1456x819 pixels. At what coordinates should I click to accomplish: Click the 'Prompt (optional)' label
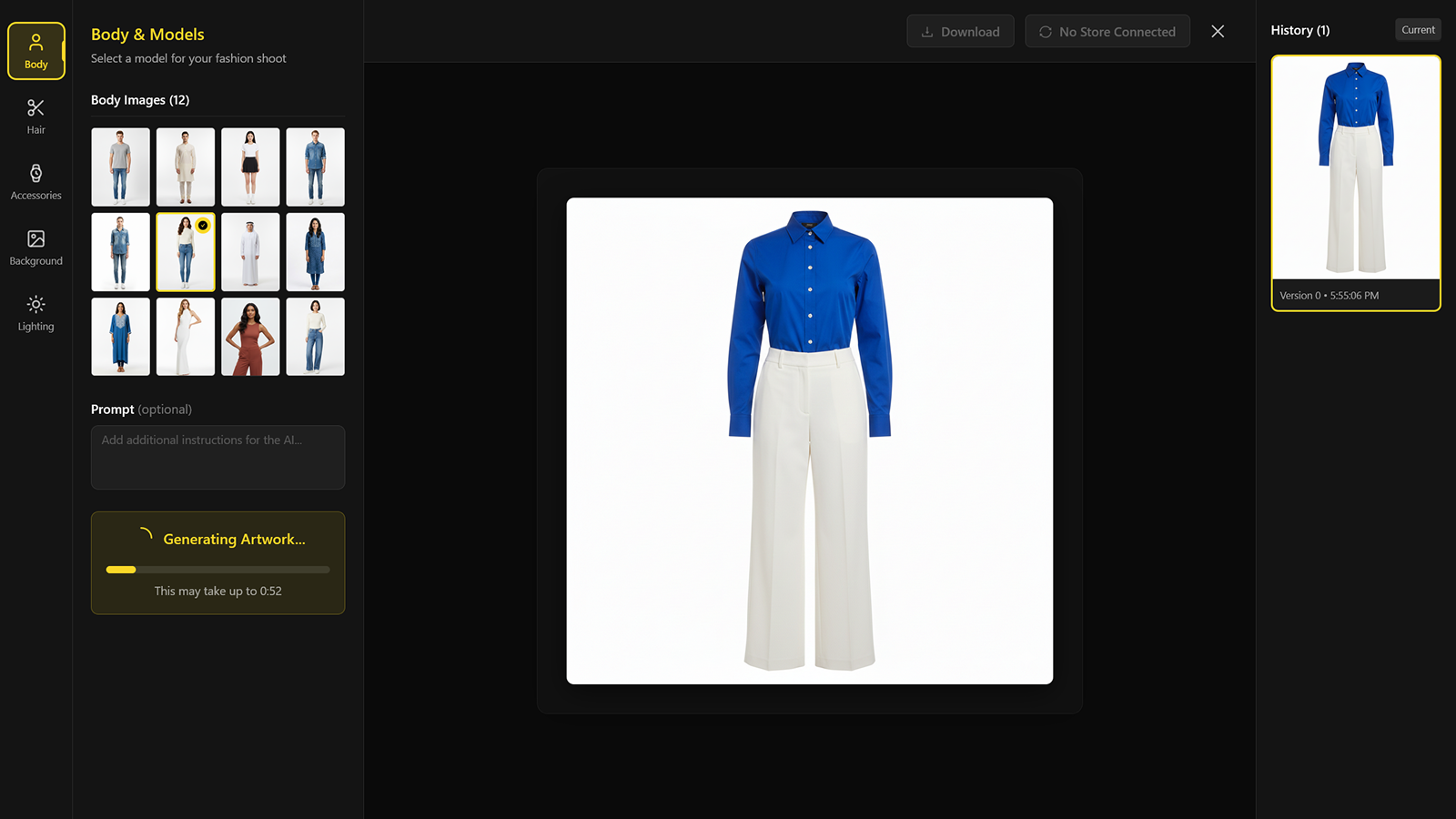pyautogui.click(x=141, y=409)
